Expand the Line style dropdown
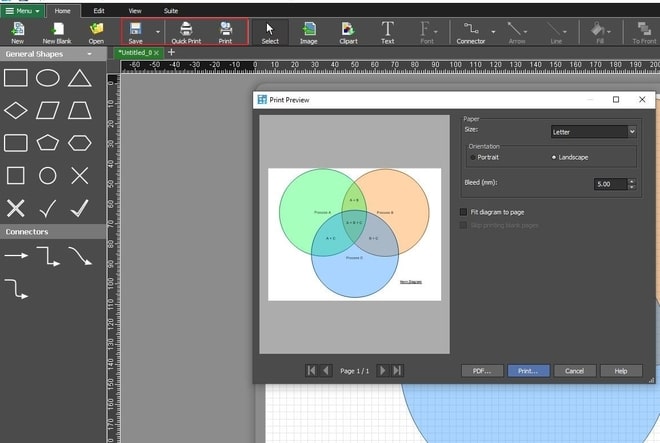Viewport: 660px width, 443px height. pyautogui.click(x=565, y=32)
